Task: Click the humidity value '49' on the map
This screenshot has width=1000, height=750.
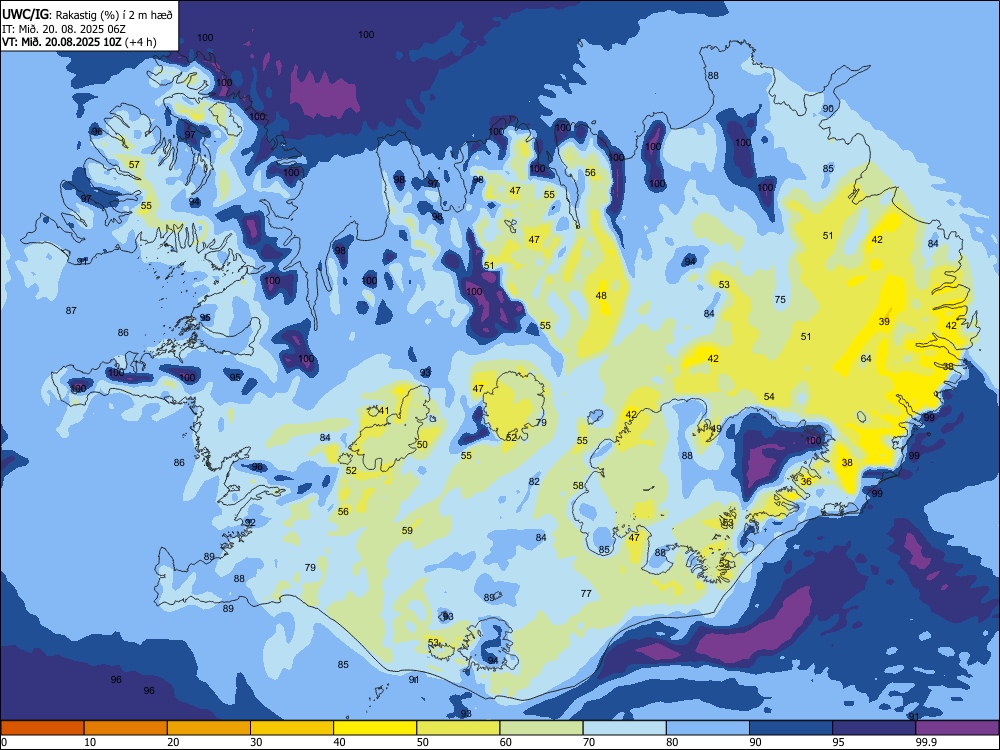Action: coord(716,429)
